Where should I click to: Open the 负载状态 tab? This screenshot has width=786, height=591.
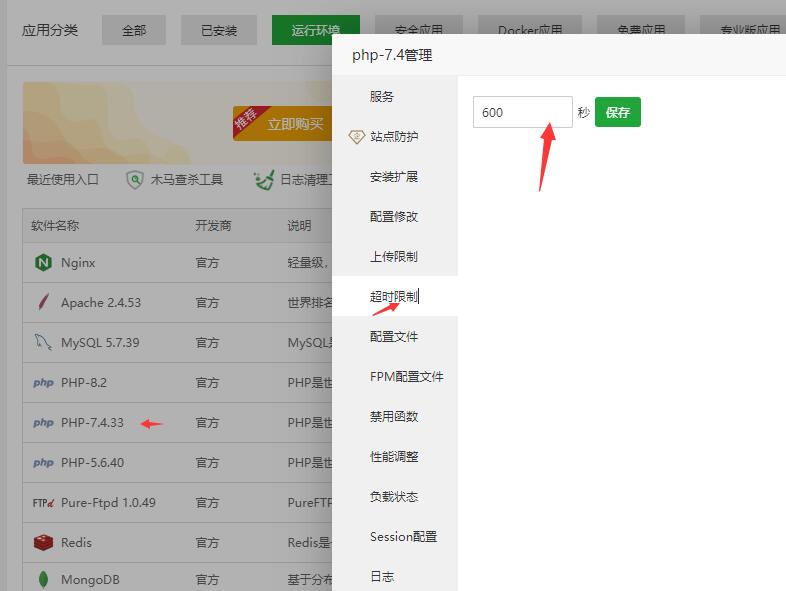pos(395,497)
